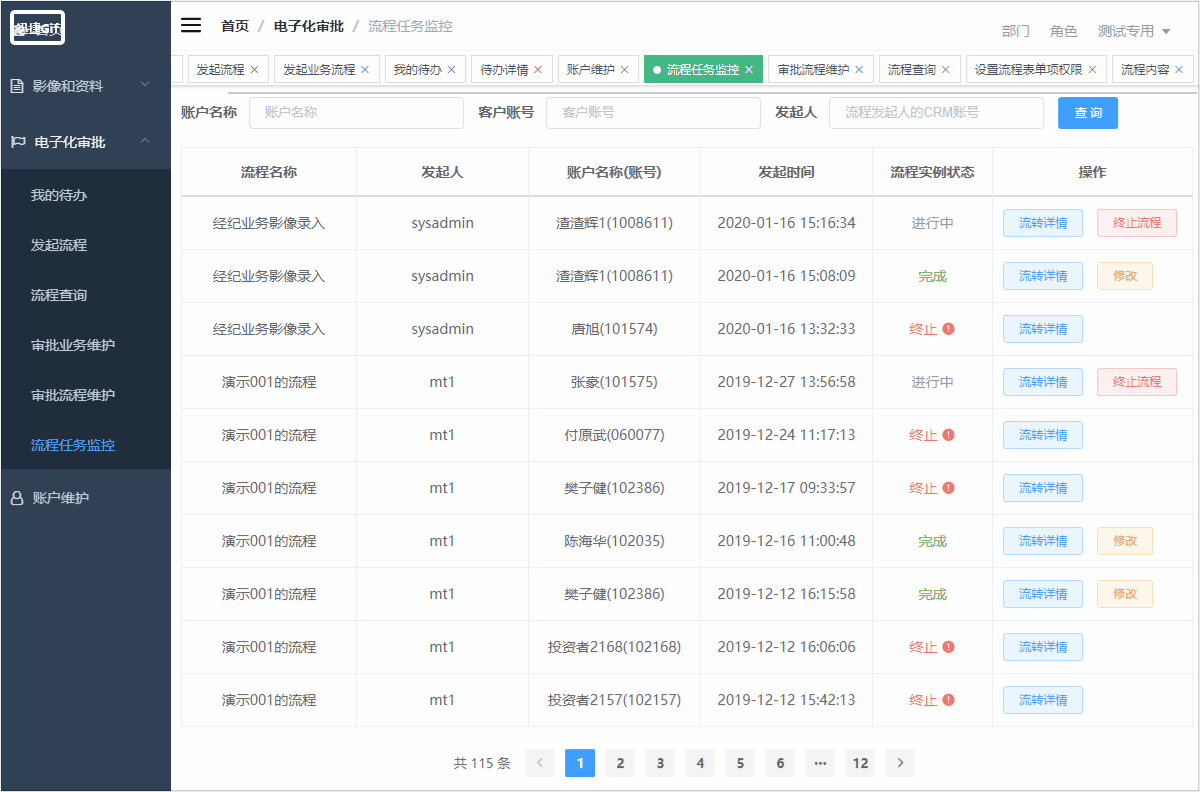This screenshot has height=792, width=1200.
Task: Click the 部门 header link
Action: pyautogui.click(x=1015, y=31)
